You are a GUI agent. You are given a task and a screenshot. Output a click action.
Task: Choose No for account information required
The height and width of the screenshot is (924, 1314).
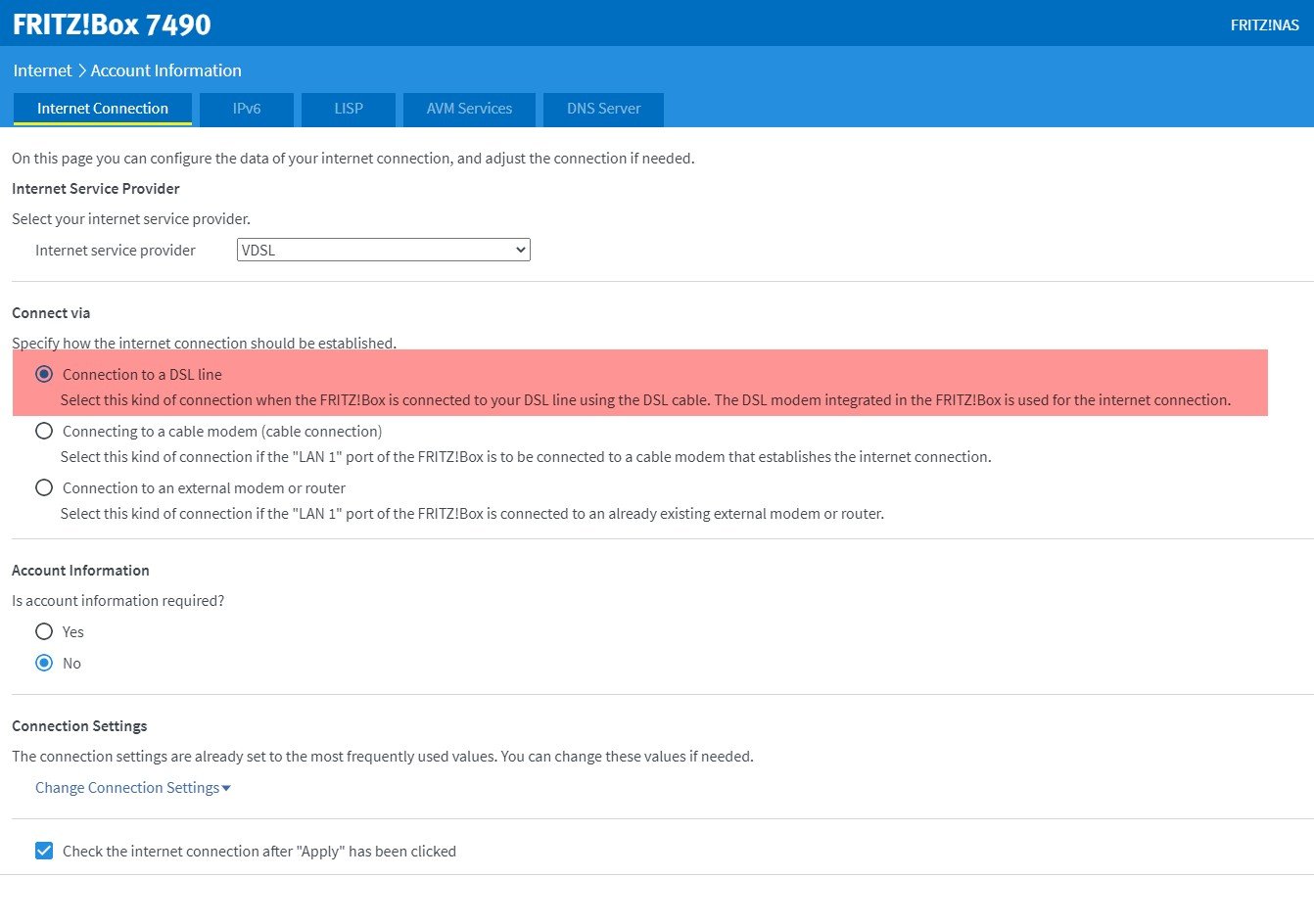click(x=44, y=663)
